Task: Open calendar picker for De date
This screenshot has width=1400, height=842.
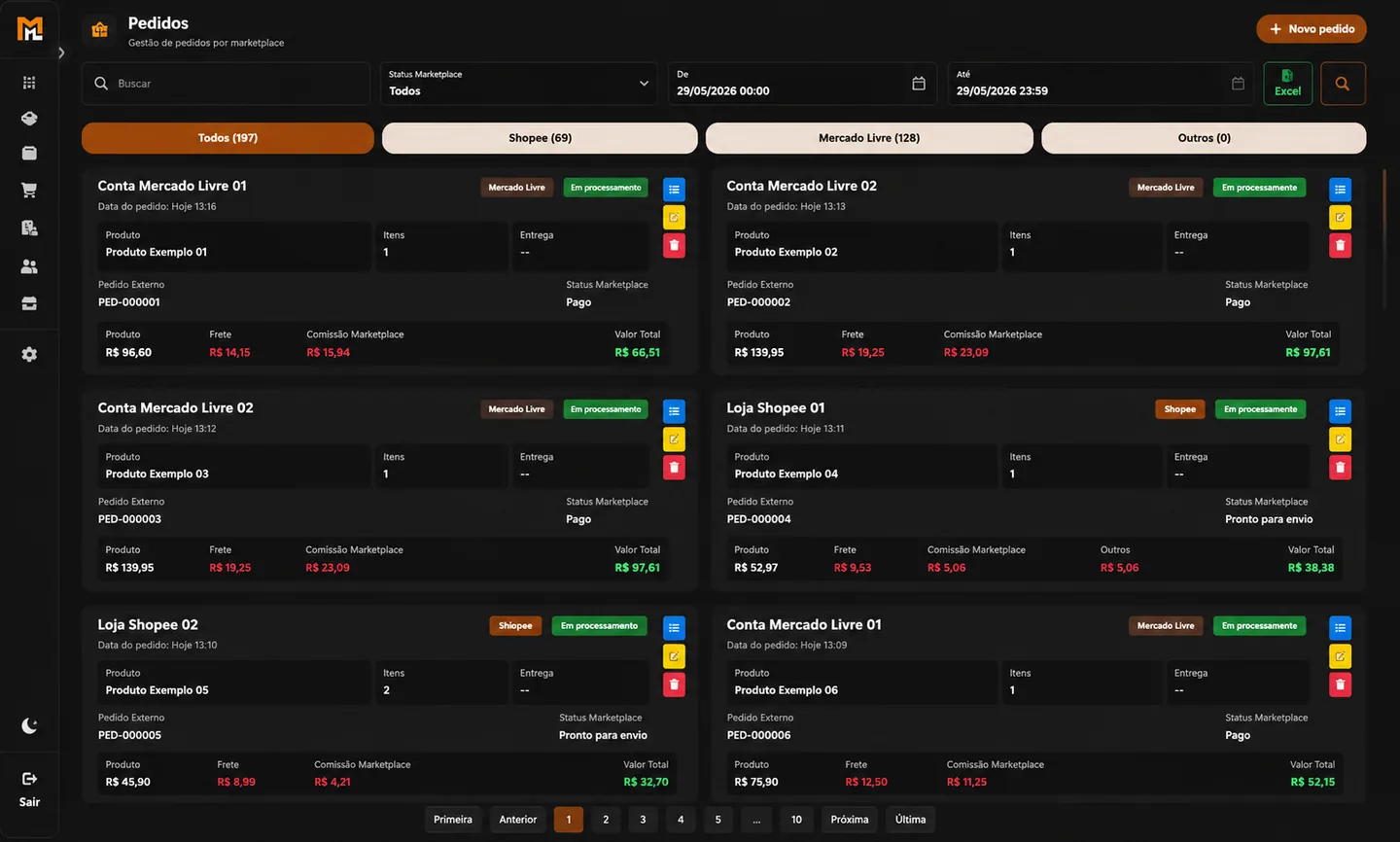Action: [x=919, y=84]
